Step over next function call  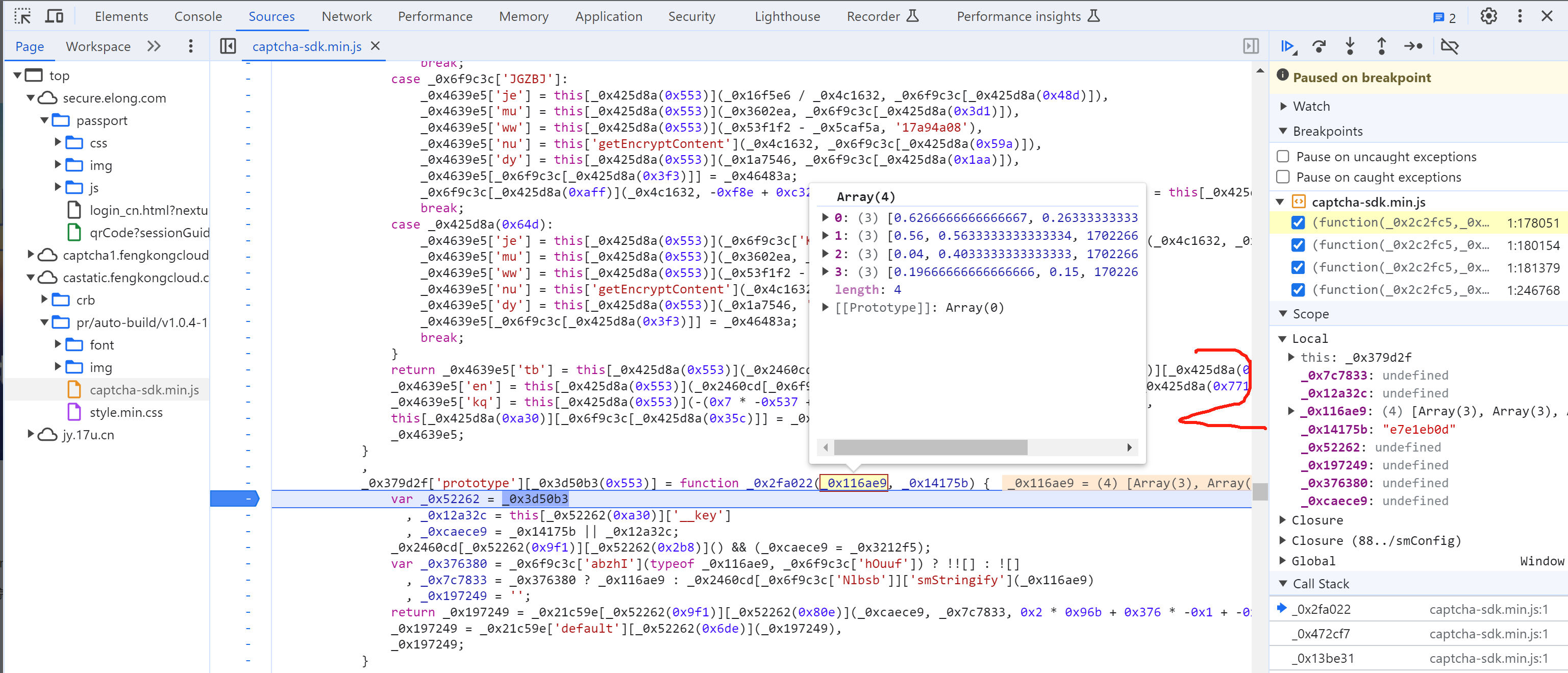pos(1319,46)
